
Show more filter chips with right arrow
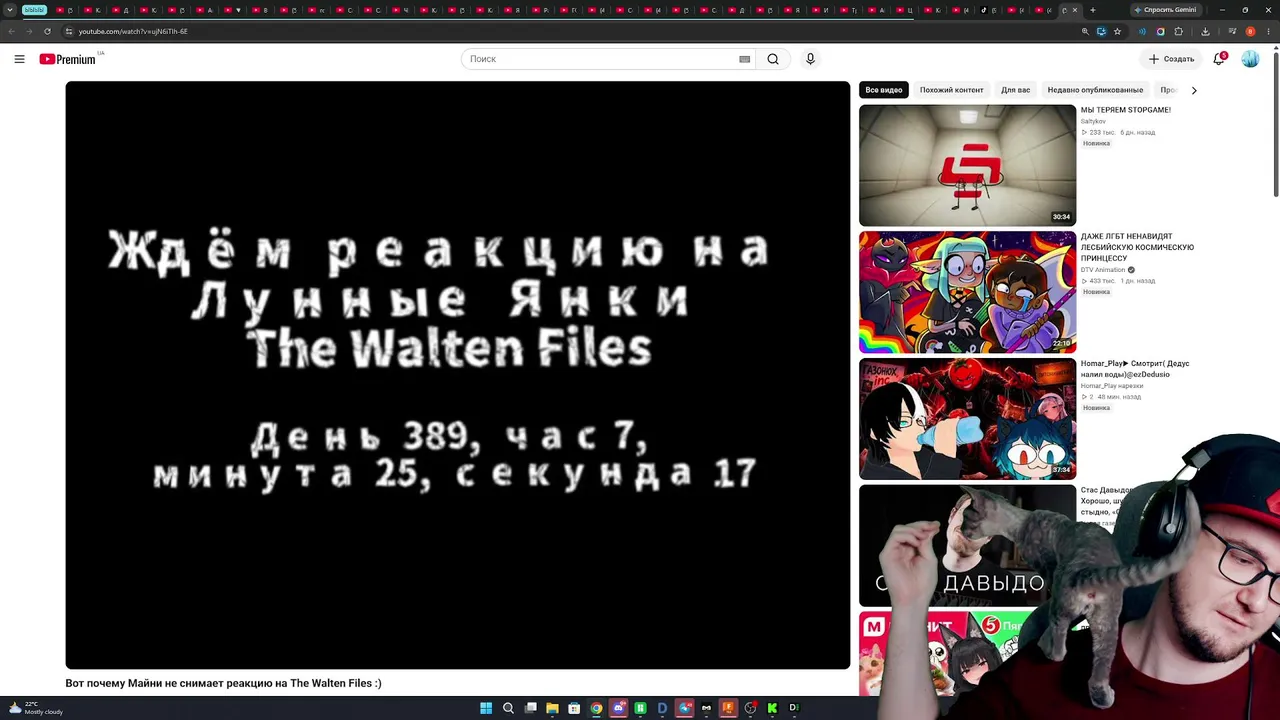[x=1193, y=90]
